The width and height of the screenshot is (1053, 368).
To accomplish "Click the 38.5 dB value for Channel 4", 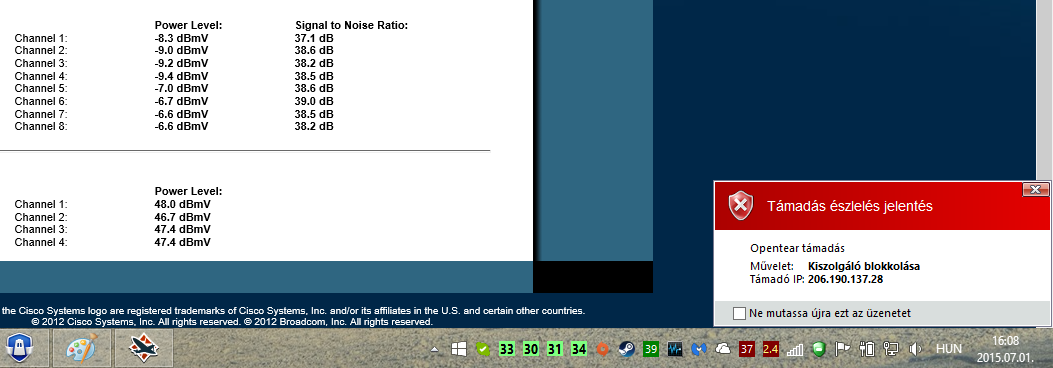I will coord(314,76).
